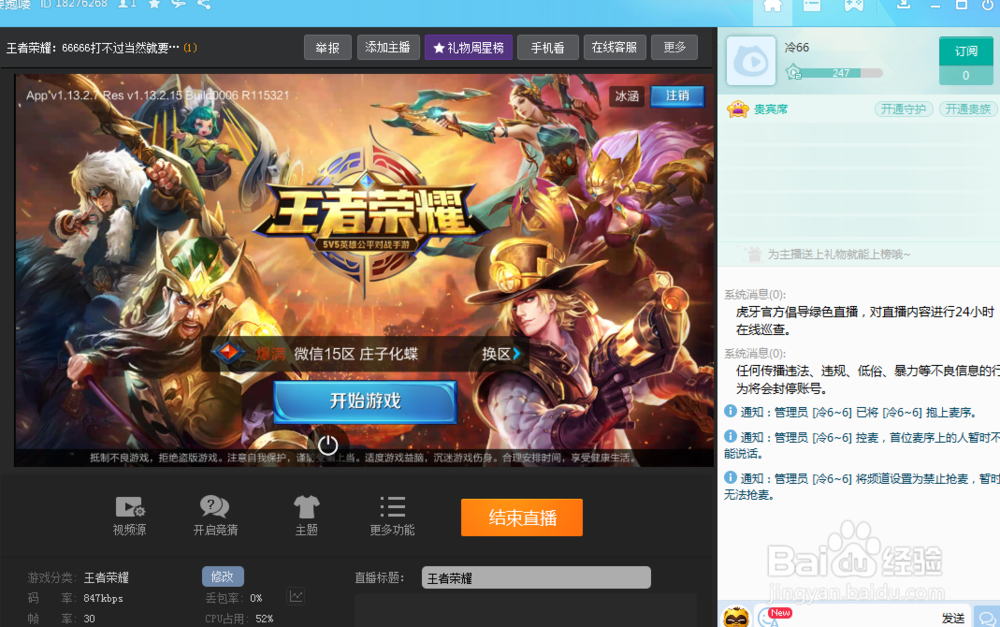
Task: Click the orange 结束直播 button
Action: coord(522,517)
